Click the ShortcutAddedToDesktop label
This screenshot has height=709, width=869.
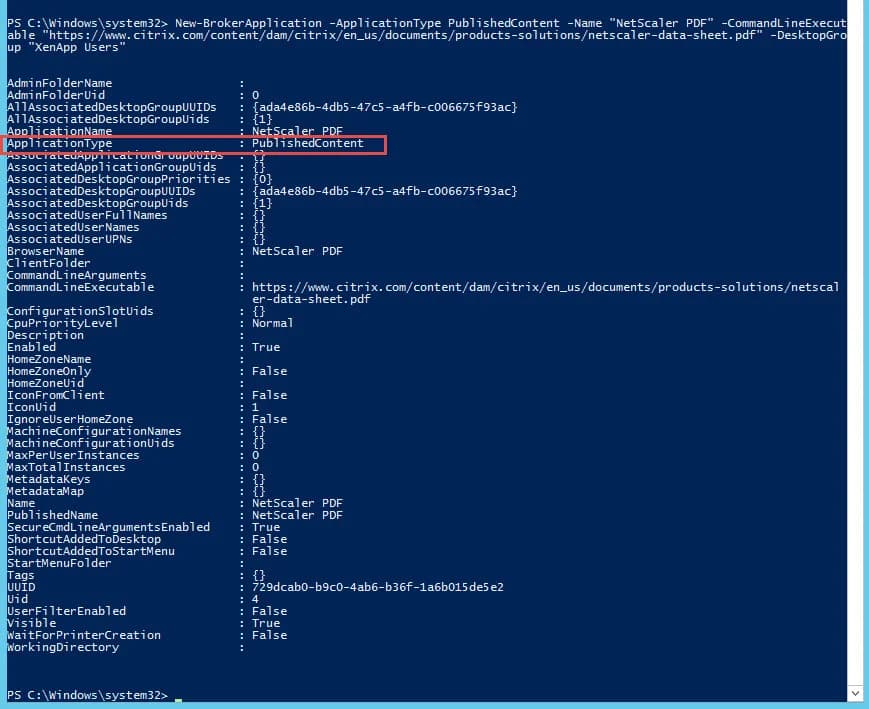click(x=84, y=539)
